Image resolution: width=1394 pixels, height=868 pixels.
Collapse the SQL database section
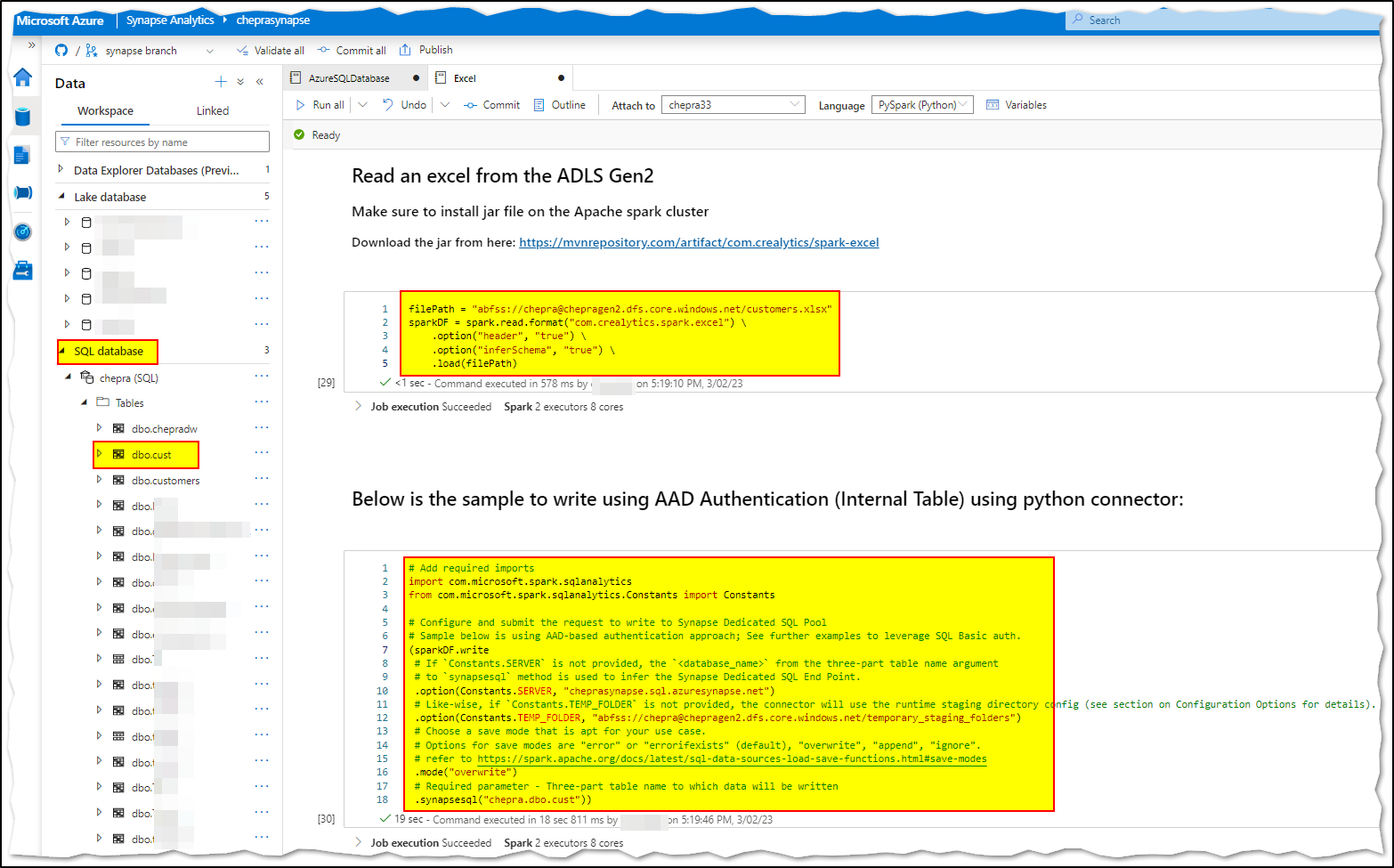click(x=62, y=351)
